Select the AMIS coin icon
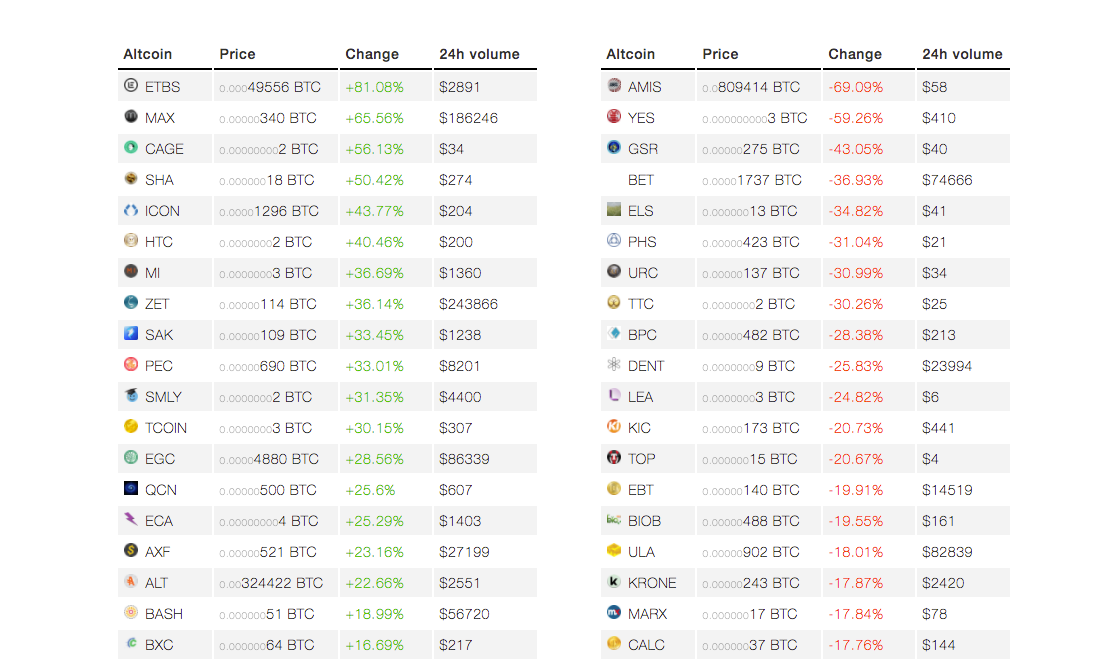 [x=613, y=86]
